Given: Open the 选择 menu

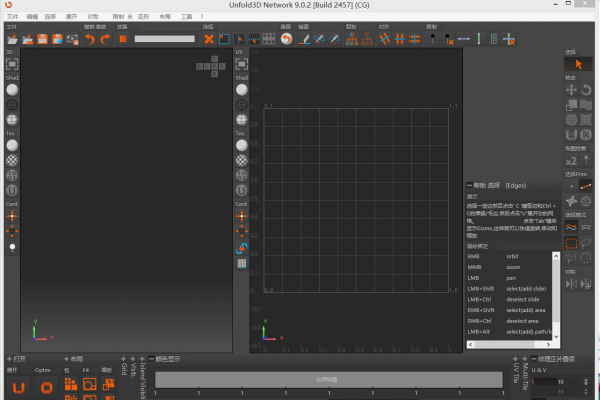Looking at the screenshot, I should 50,16.
